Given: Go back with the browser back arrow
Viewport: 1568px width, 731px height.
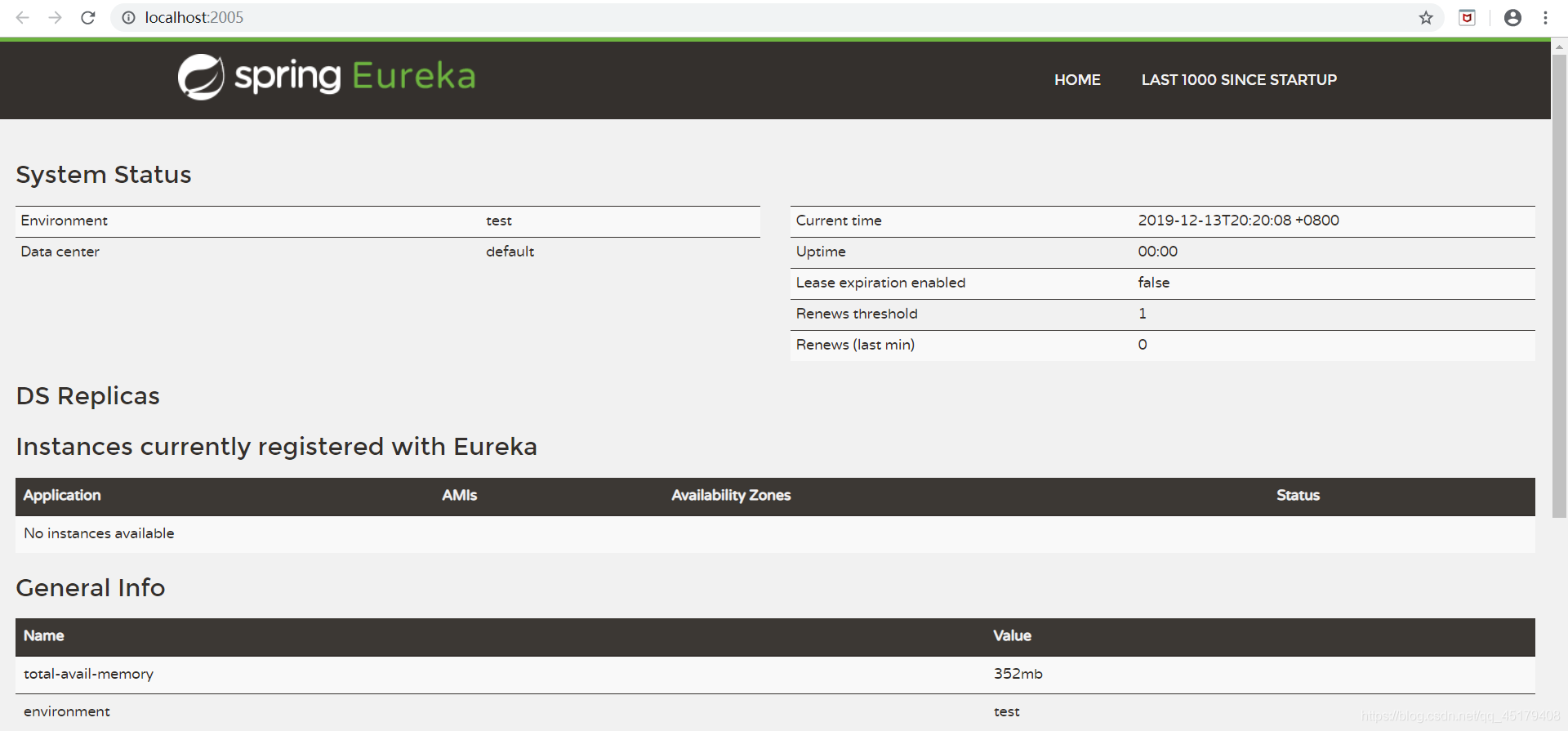Looking at the screenshot, I should 23,17.
